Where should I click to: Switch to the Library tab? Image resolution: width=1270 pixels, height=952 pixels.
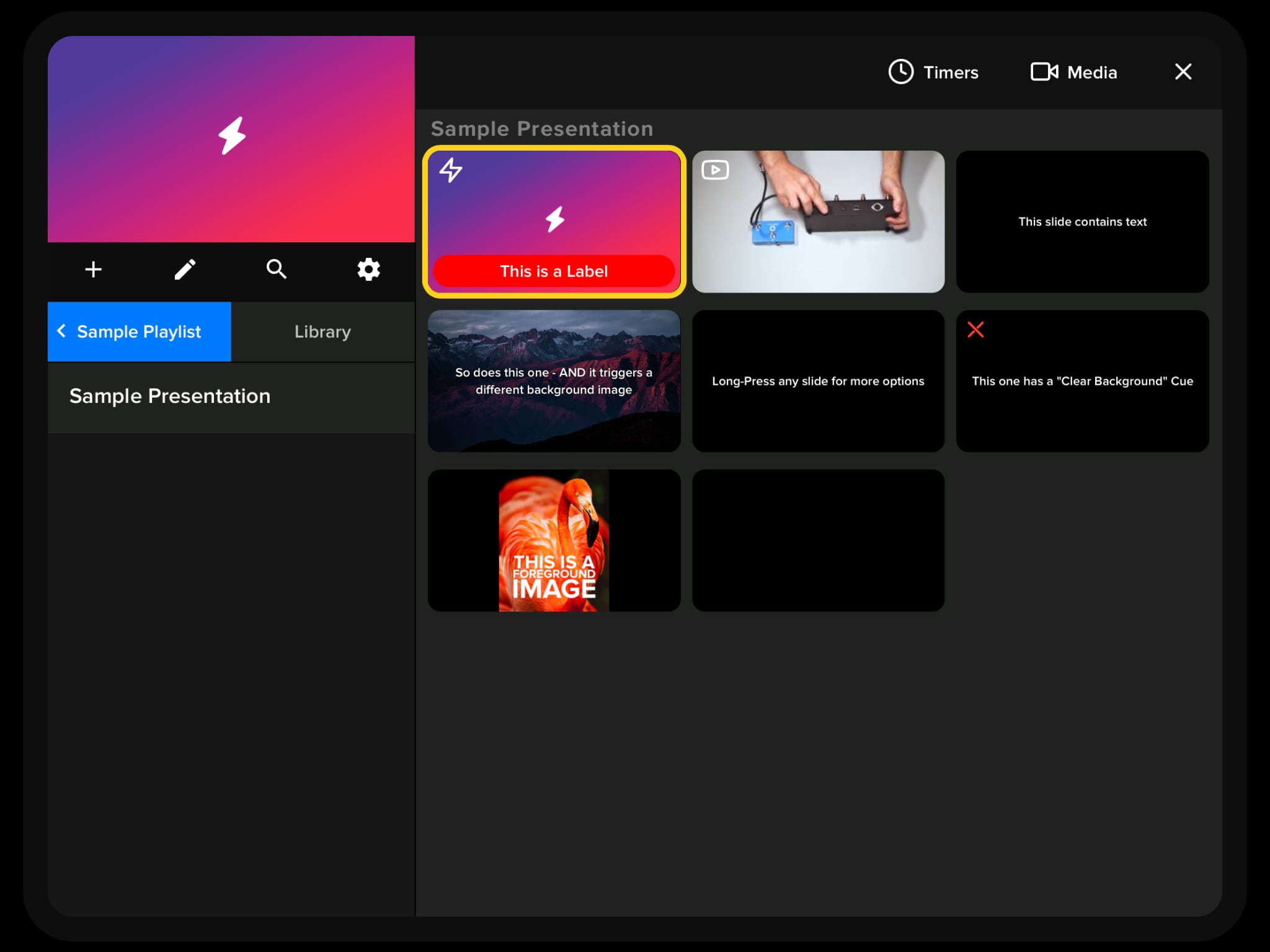pyautogui.click(x=322, y=332)
